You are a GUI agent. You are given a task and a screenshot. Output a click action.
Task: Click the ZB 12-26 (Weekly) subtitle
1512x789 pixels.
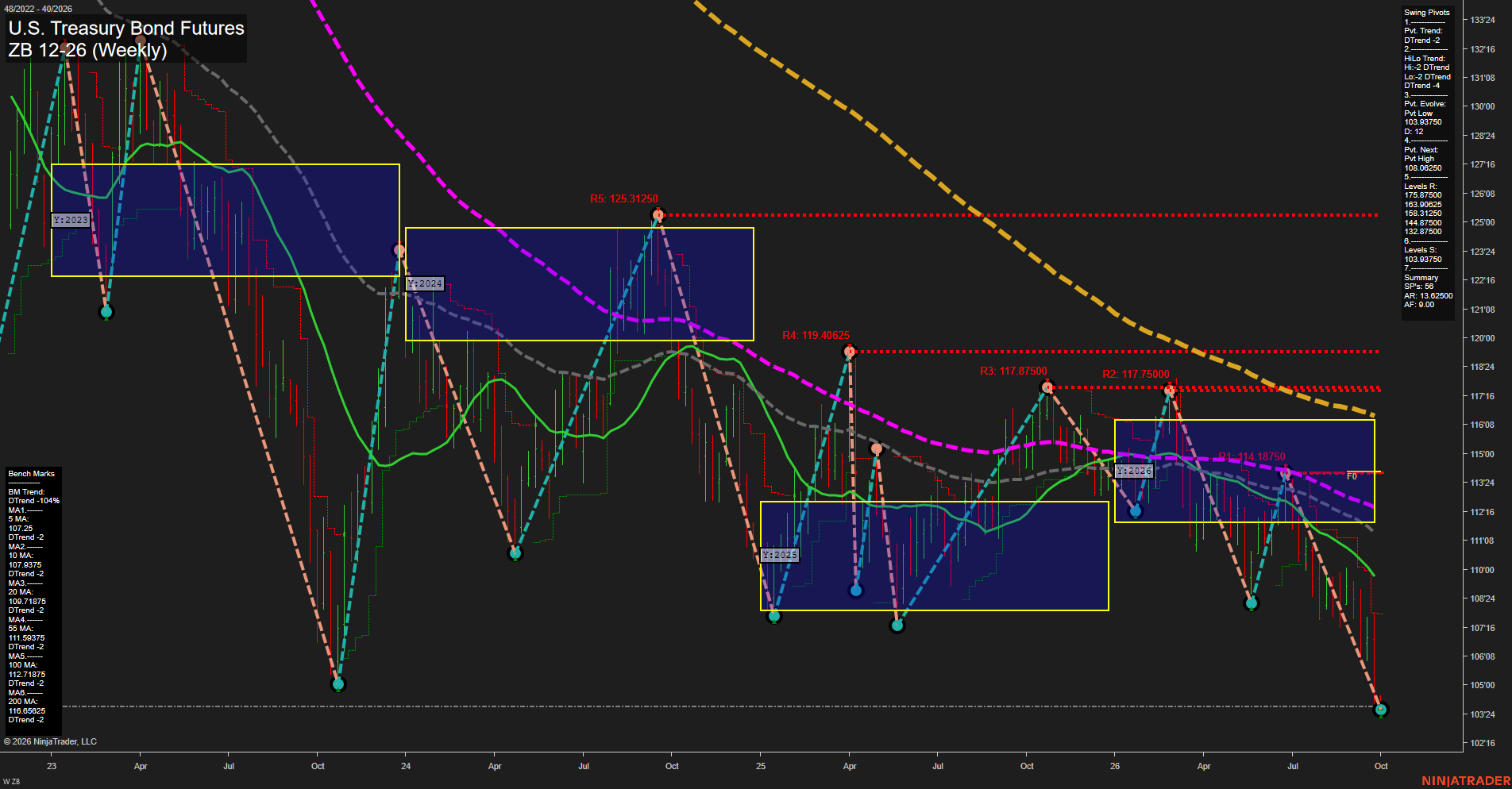(x=87, y=50)
